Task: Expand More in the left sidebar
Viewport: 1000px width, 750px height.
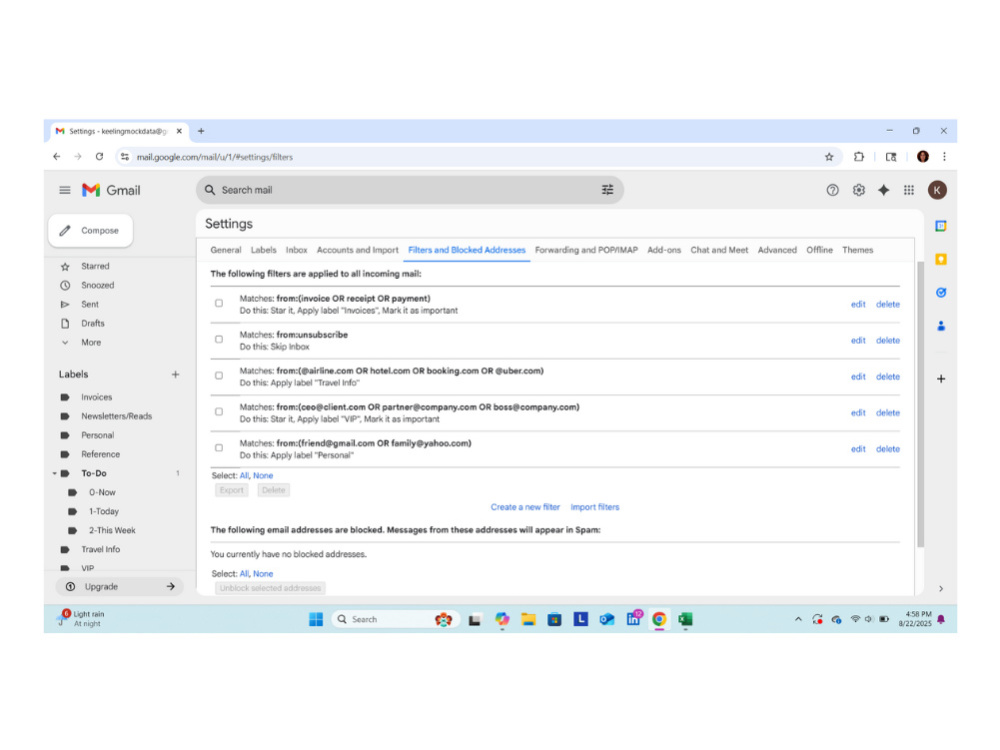Action: (91, 342)
